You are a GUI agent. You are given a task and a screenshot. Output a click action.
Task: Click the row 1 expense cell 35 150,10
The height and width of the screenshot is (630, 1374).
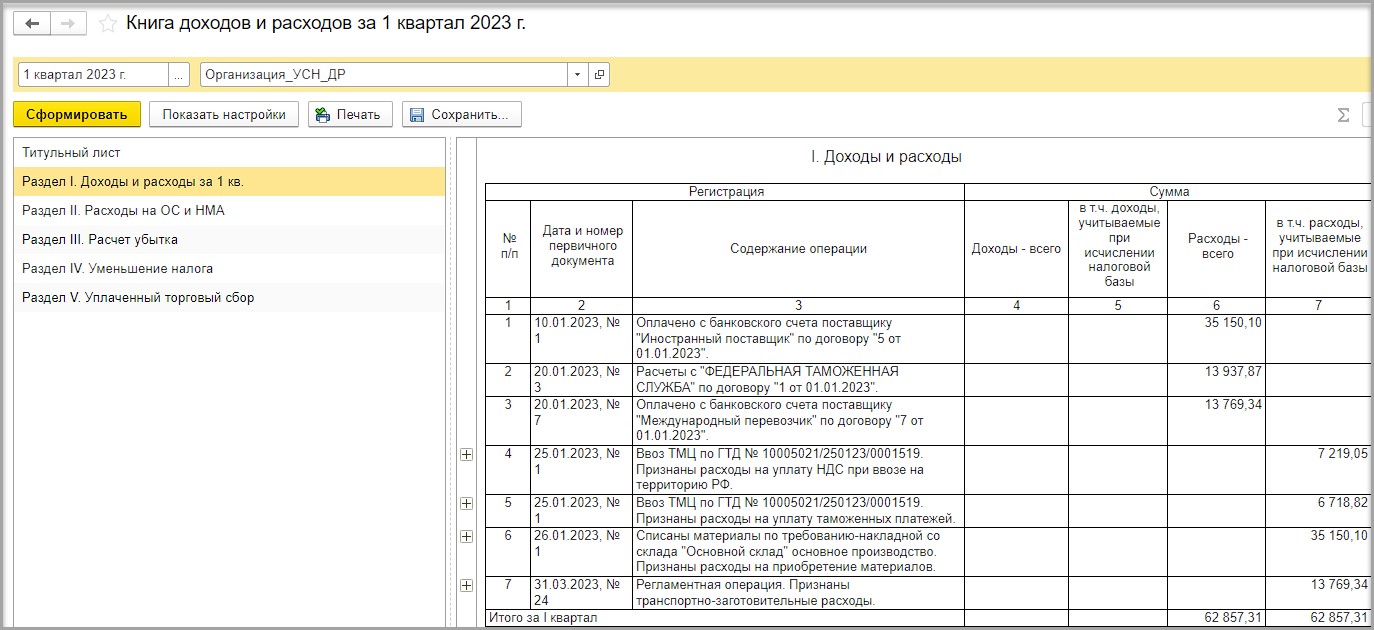pos(1217,338)
